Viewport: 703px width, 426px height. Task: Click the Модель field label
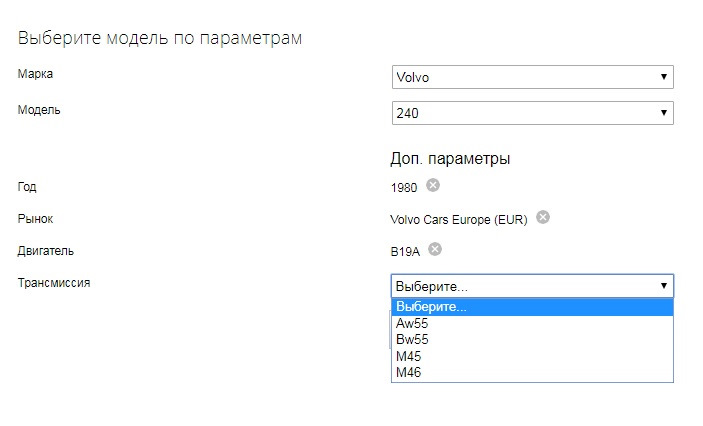pyautogui.click(x=39, y=109)
